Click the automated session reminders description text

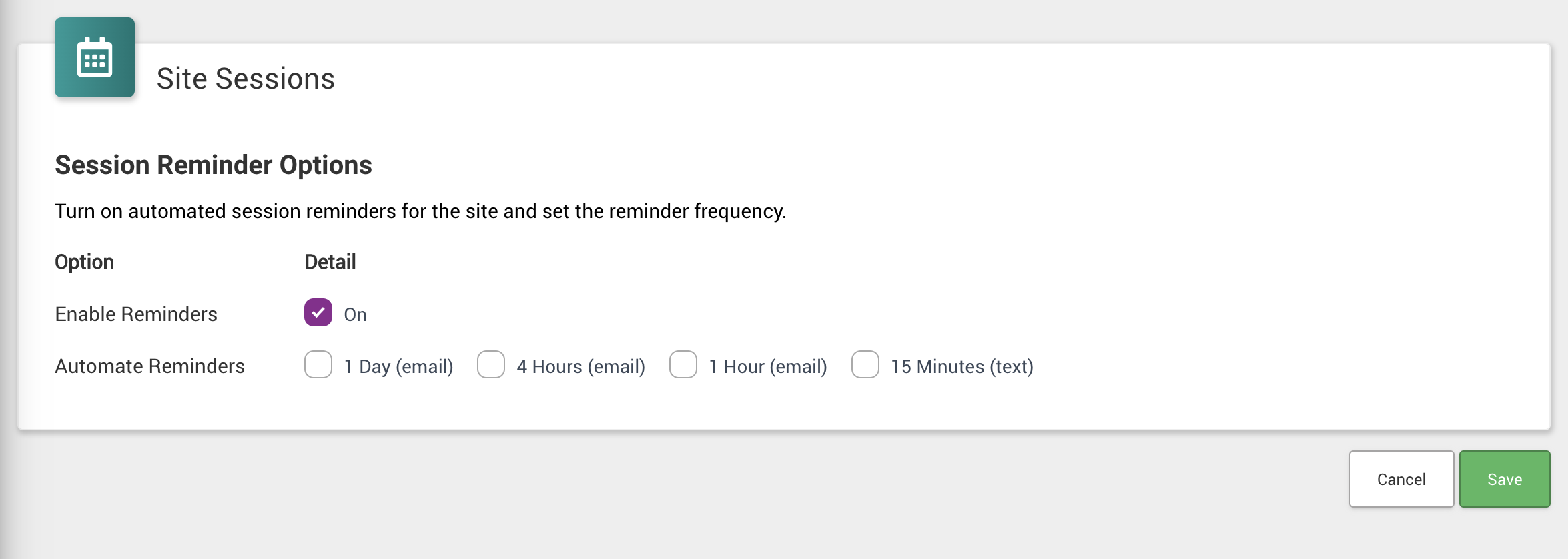[420, 211]
